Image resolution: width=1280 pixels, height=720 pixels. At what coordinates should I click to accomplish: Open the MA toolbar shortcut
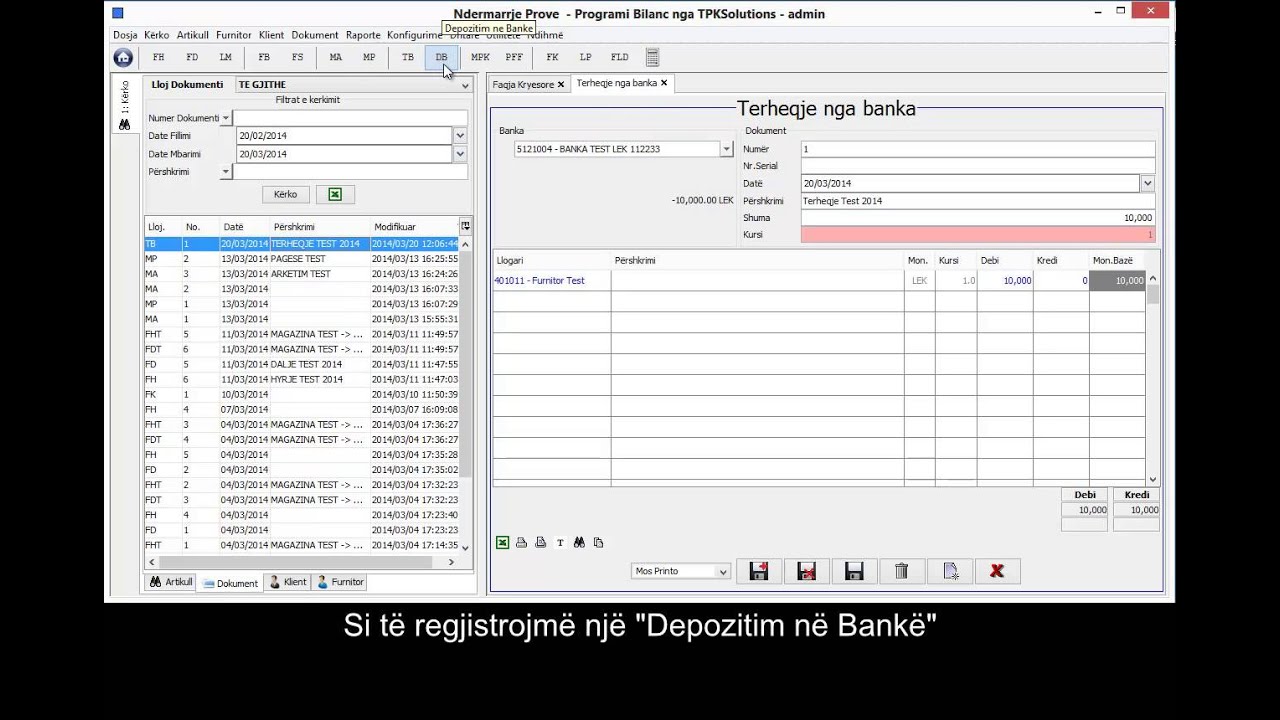[336, 58]
